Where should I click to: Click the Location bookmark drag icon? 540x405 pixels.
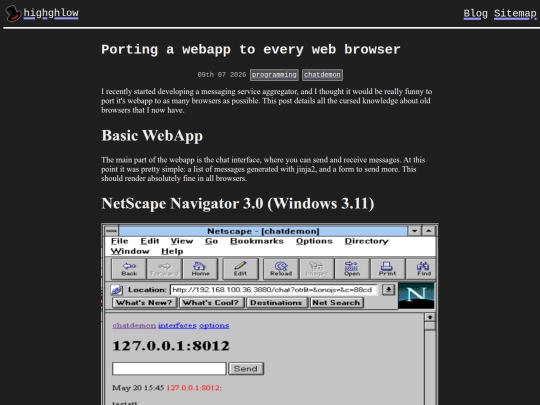[117, 290]
